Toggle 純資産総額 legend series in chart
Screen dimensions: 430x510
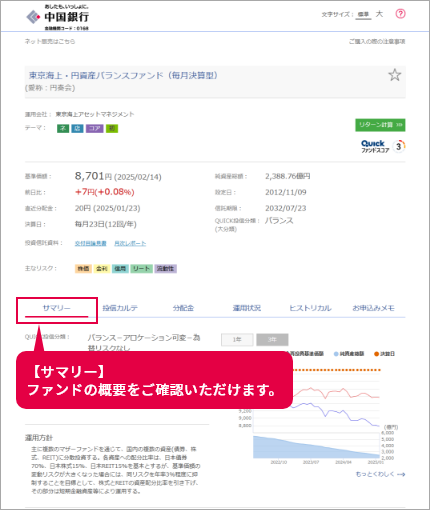(x=349, y=354)
